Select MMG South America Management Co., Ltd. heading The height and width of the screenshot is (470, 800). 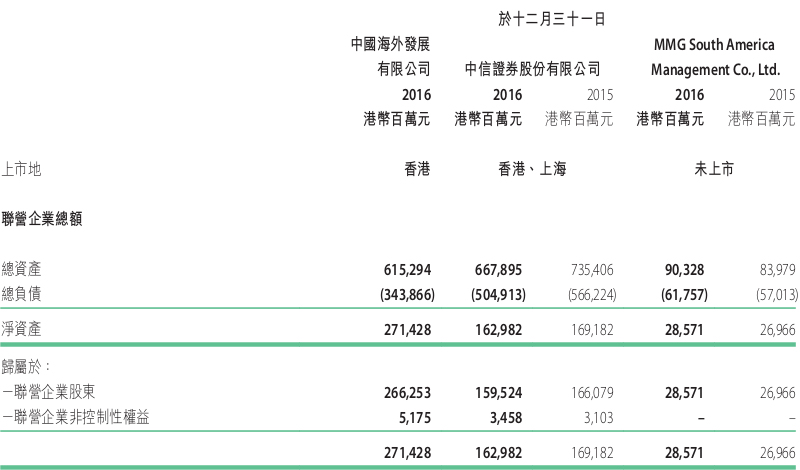click(x=715, y=57)
